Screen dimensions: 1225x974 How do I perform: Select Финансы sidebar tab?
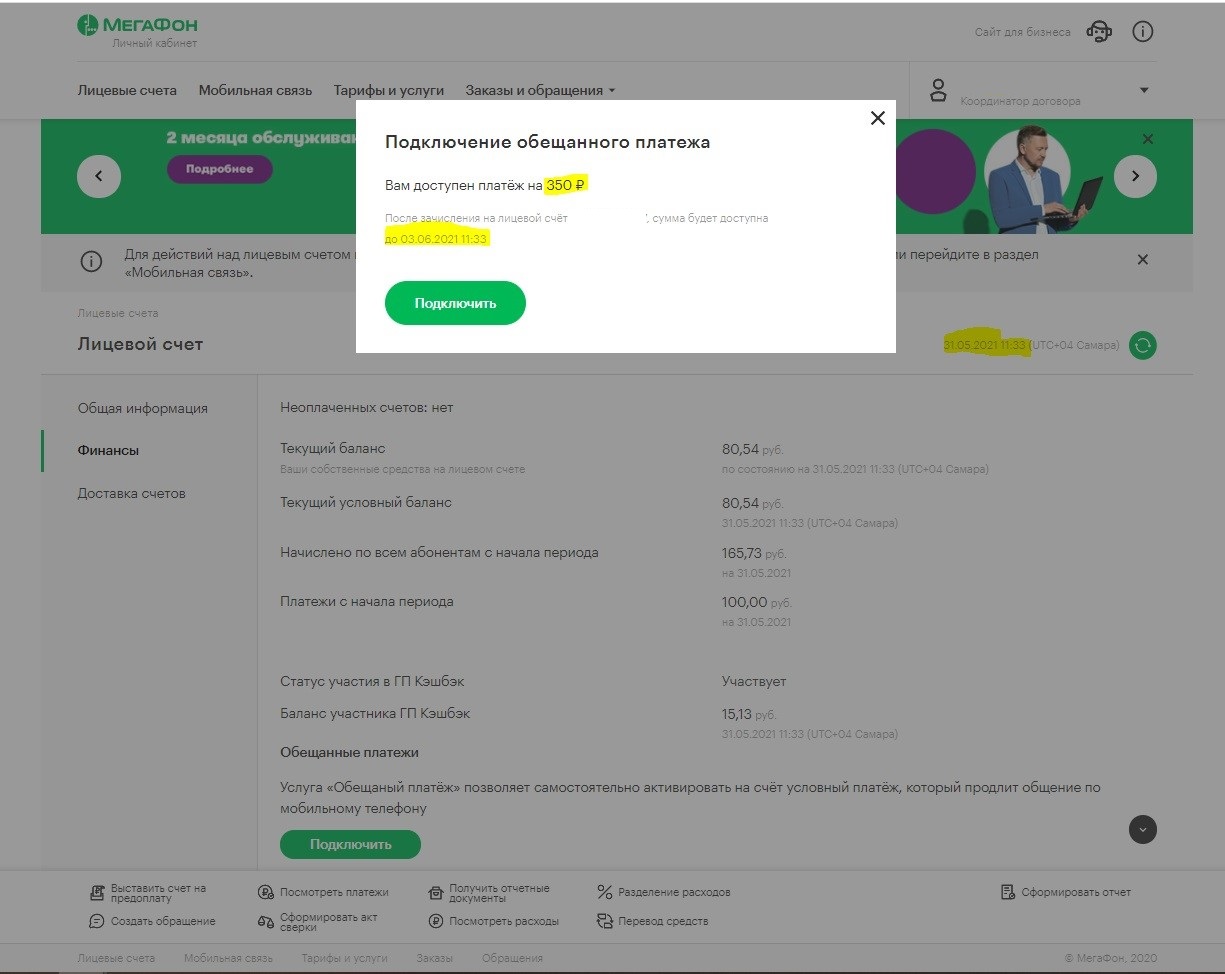pyautogui.click(x=108, y=451)
